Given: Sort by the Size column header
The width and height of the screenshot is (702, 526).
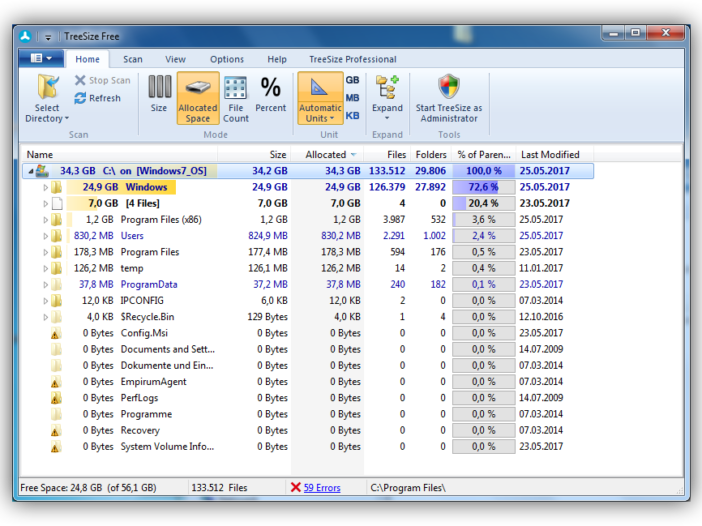Looking at the screenshot, I should 254,155.
